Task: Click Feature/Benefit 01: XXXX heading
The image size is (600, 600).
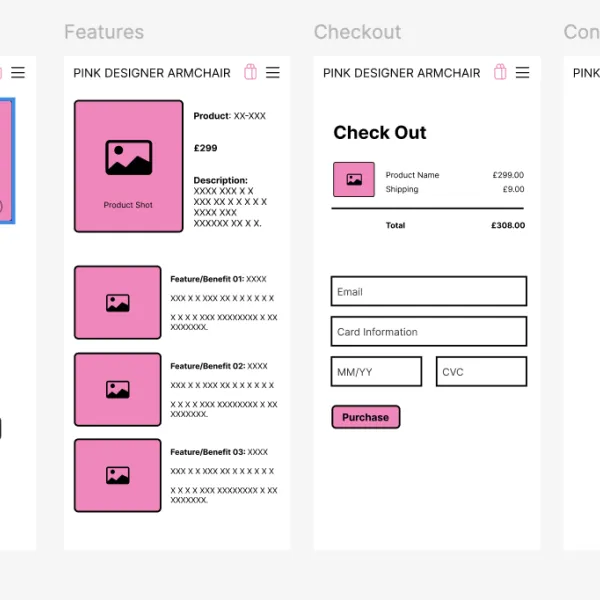Action: [218, 279]
